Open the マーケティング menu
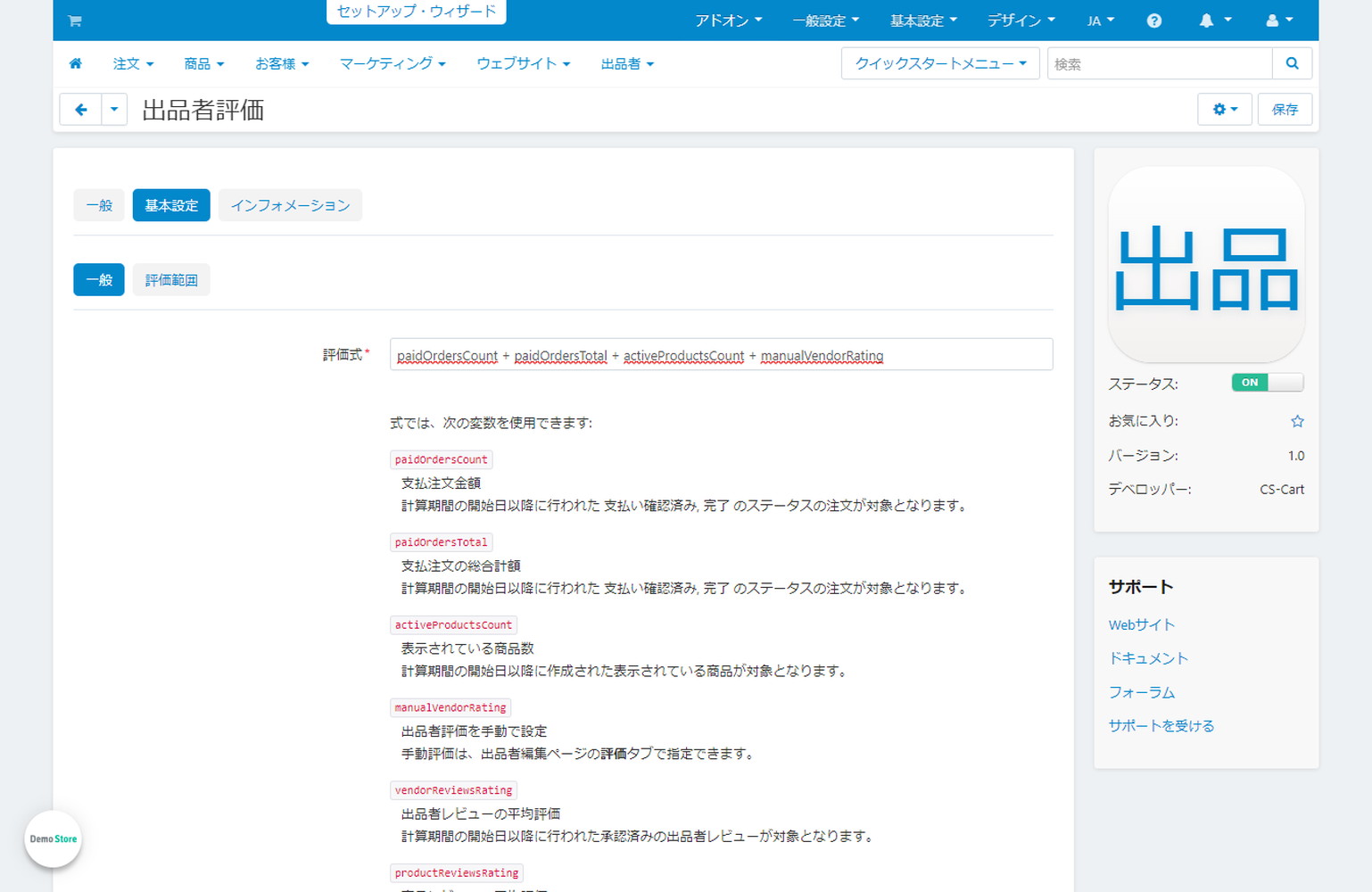The width and height of the screenshot is (1372, 892). (x=393, y=63)
